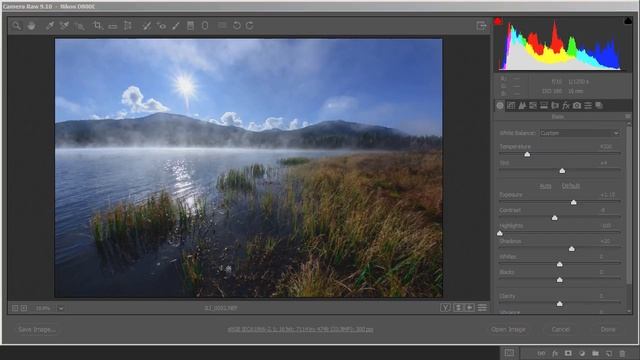Viewport: 640px width, 360px height.
Task: Toggle shadow clipping warning on histogram
Action: pos(498,21)
